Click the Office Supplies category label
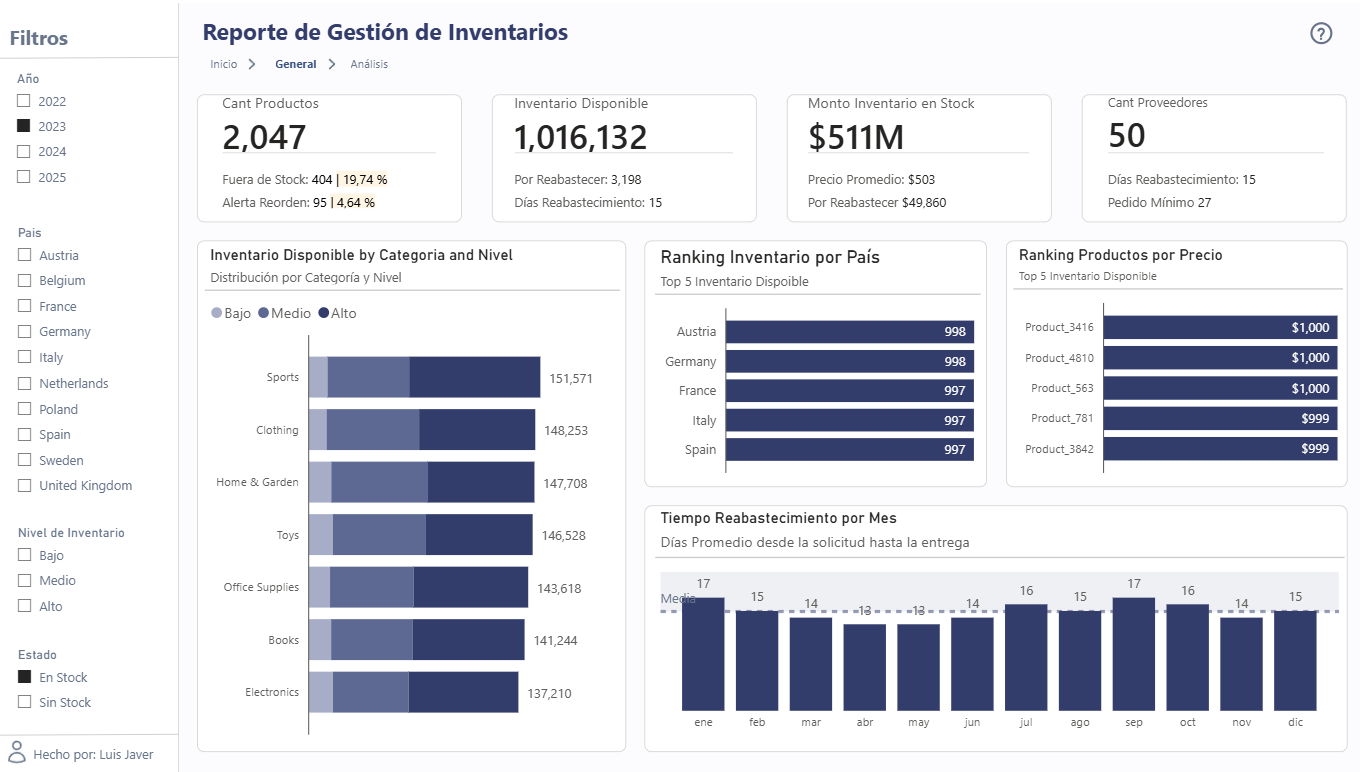Image resolution: width=1360 pixels, height=772 pixels. tap(261, 587)
